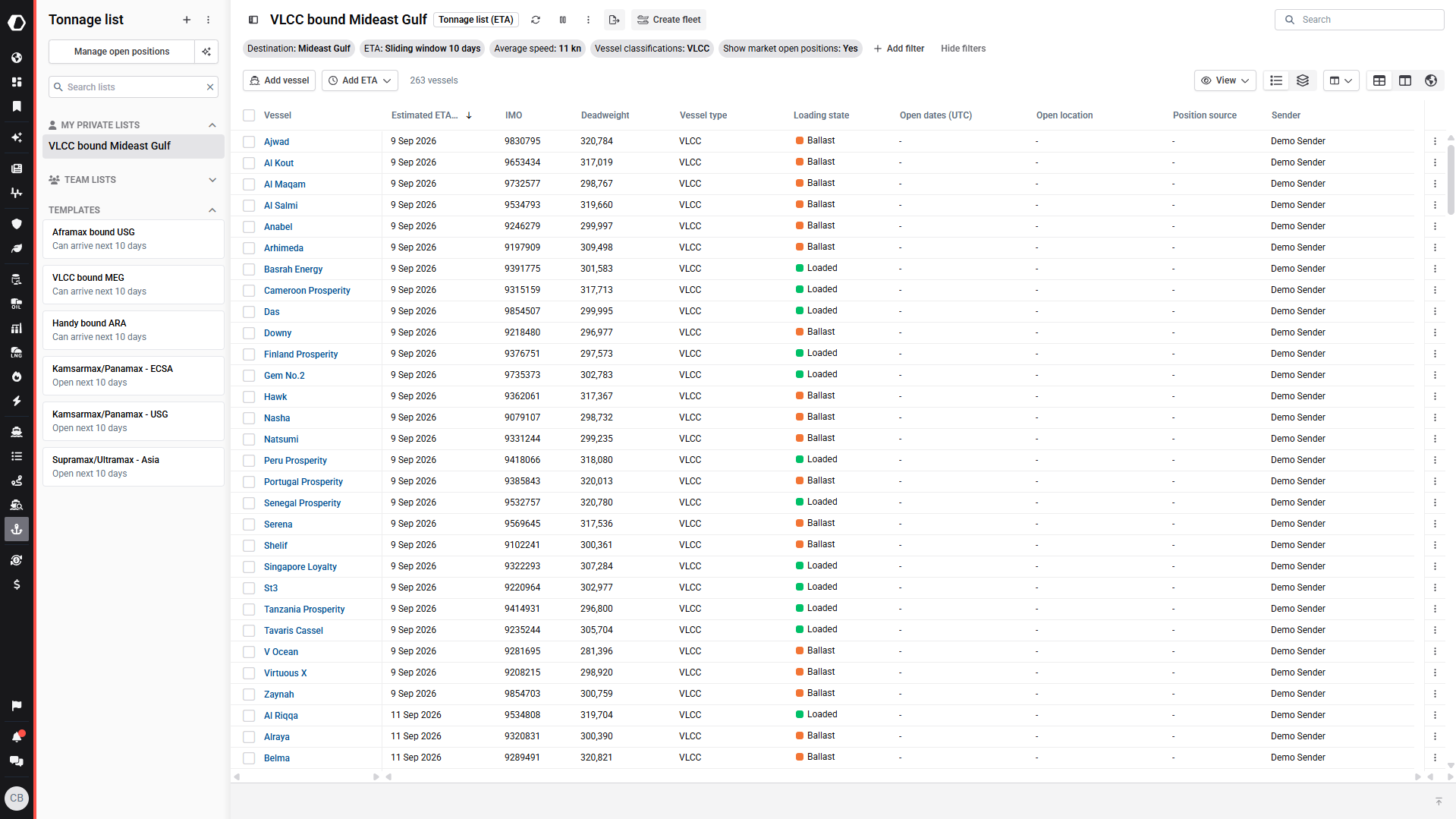Switch to the table-only layout icon
Screen dimensions: 1456x819
(1379, 80)
